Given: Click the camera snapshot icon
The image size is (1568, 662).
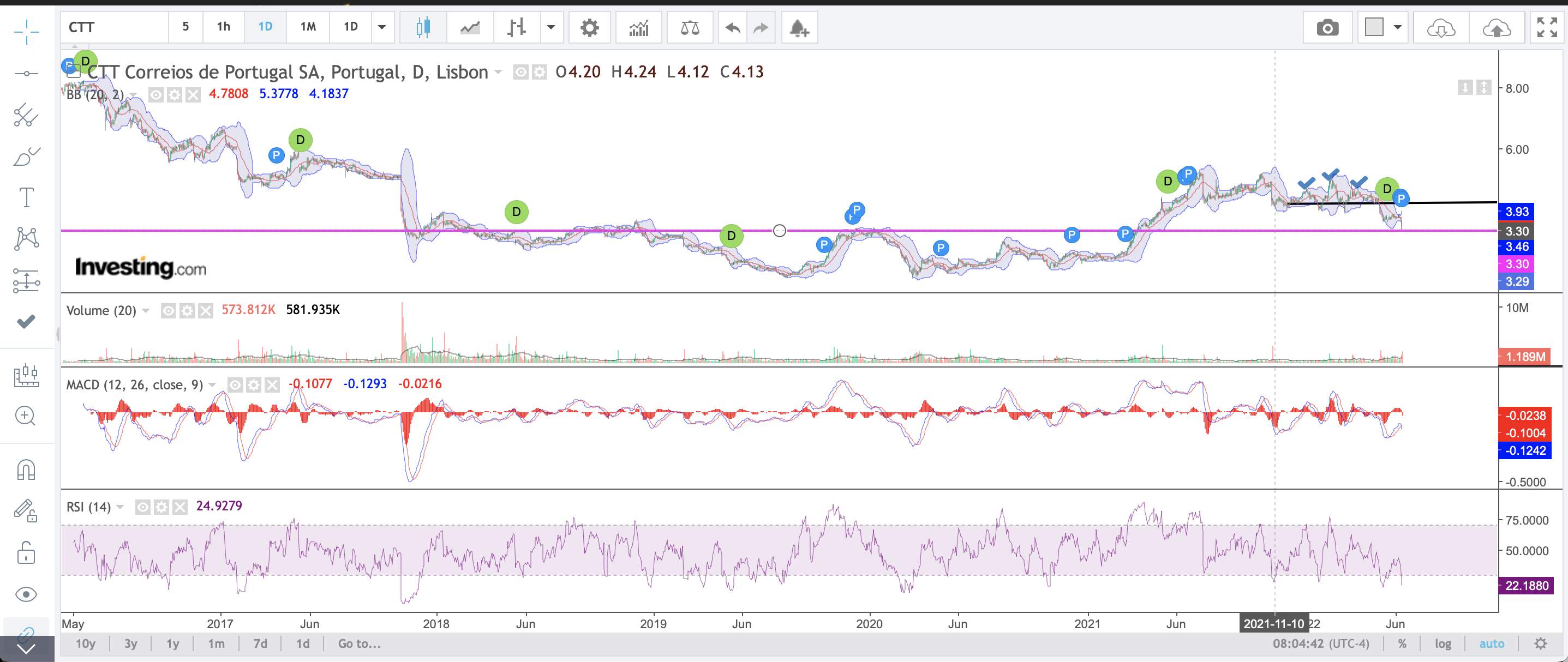Looking at the screenshot, I should coord(1327,28).
